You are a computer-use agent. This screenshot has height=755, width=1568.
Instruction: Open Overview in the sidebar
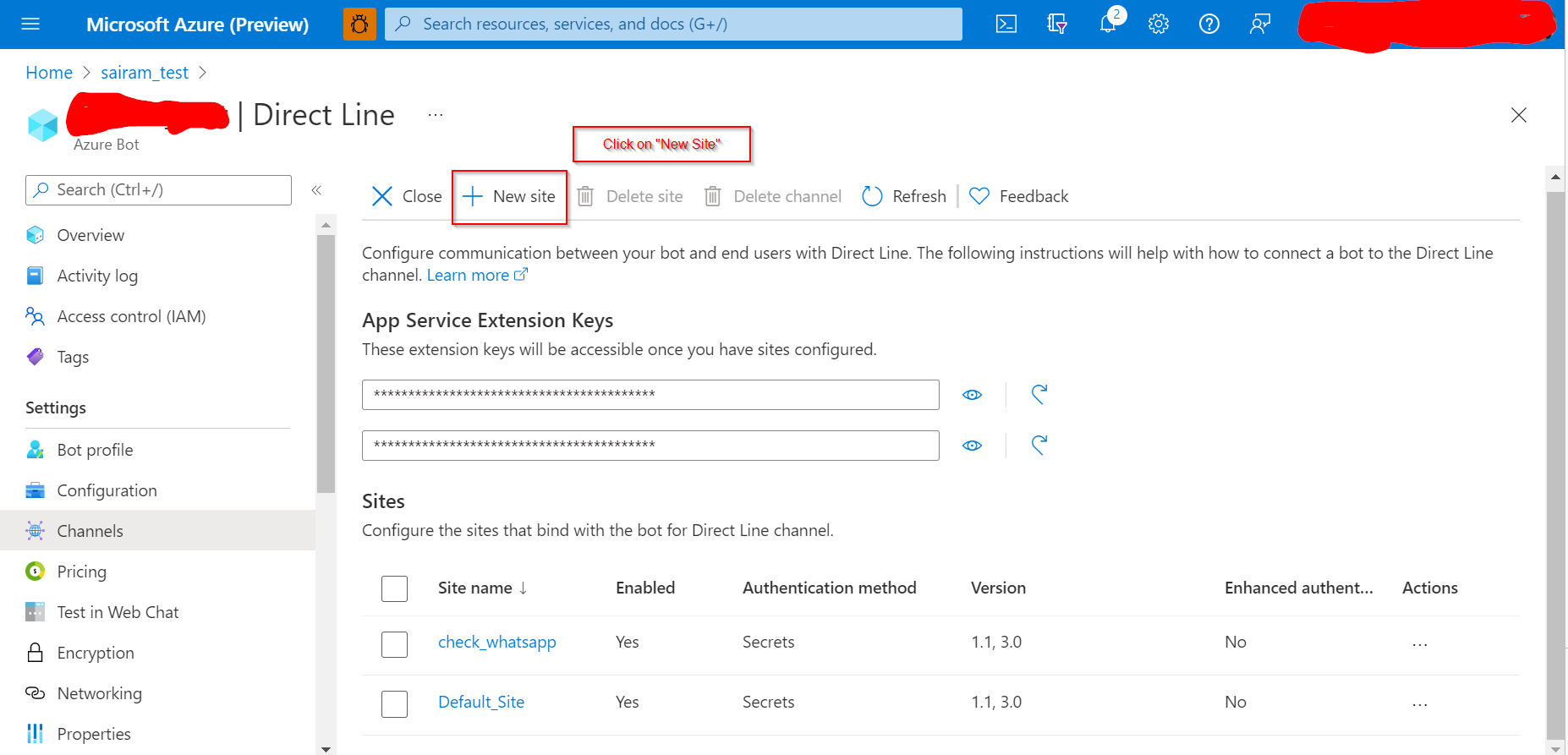coord(90,235)
